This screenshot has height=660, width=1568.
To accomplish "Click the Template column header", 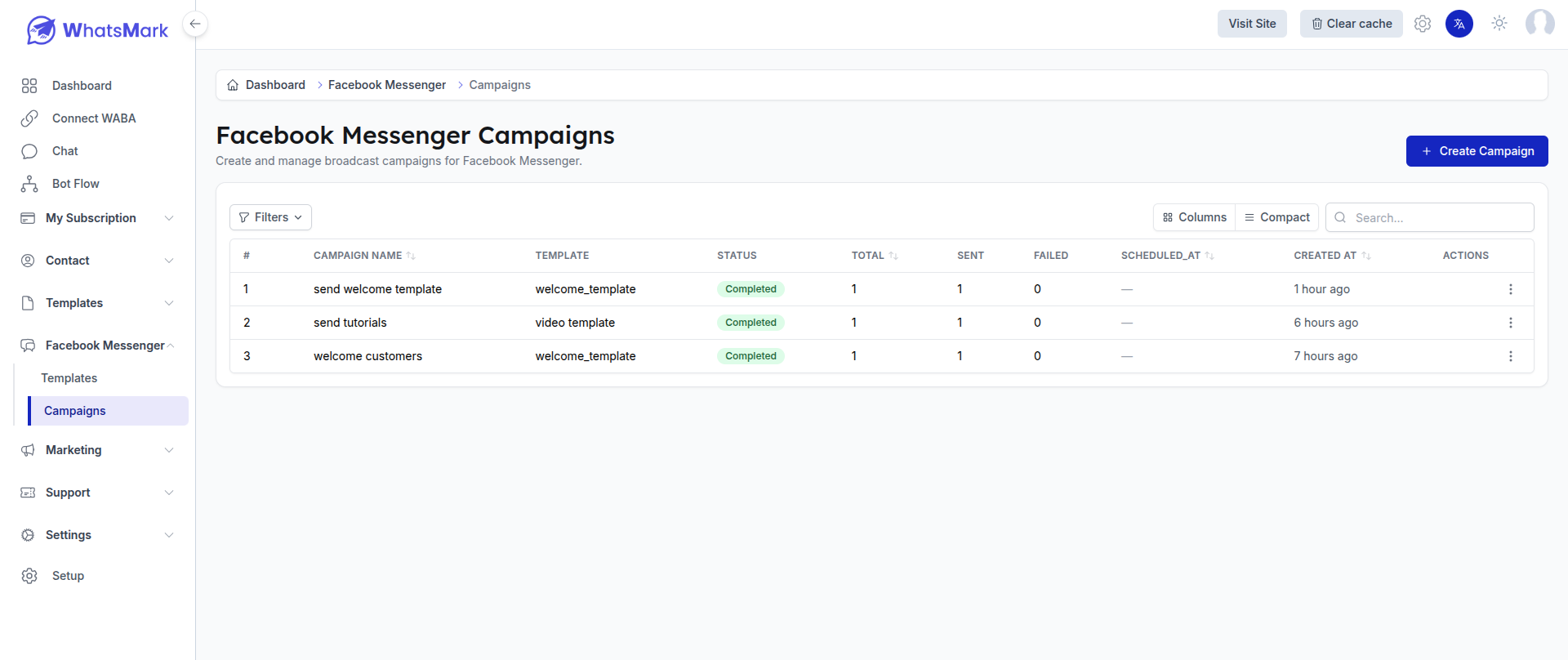I will pyautogui.click(x=562, y=256).
